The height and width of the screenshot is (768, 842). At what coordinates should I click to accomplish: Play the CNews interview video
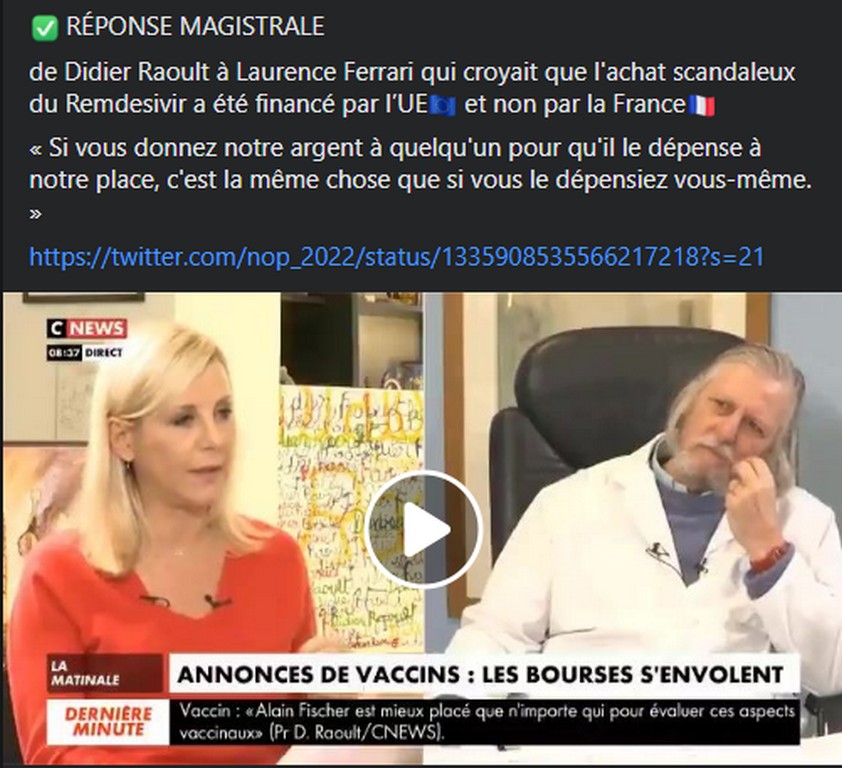point(423,530)
